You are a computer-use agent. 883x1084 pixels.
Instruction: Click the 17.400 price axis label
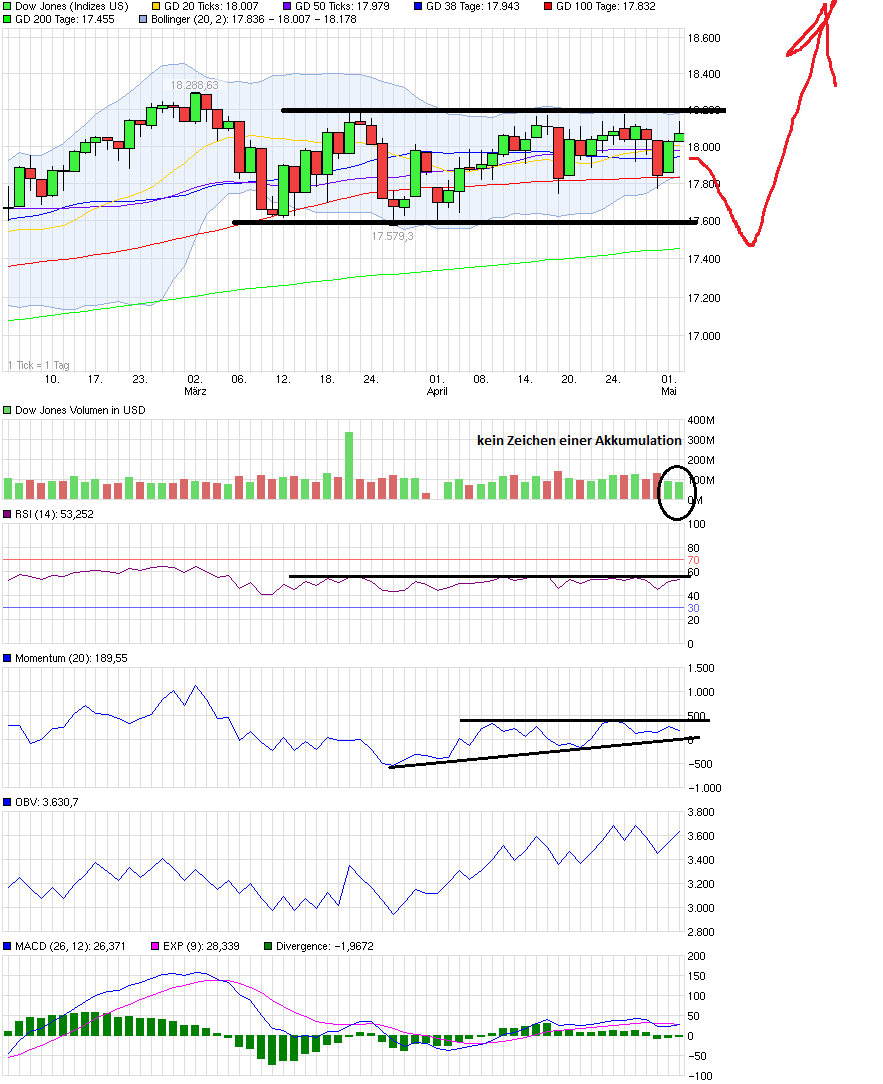coord(704,259)
